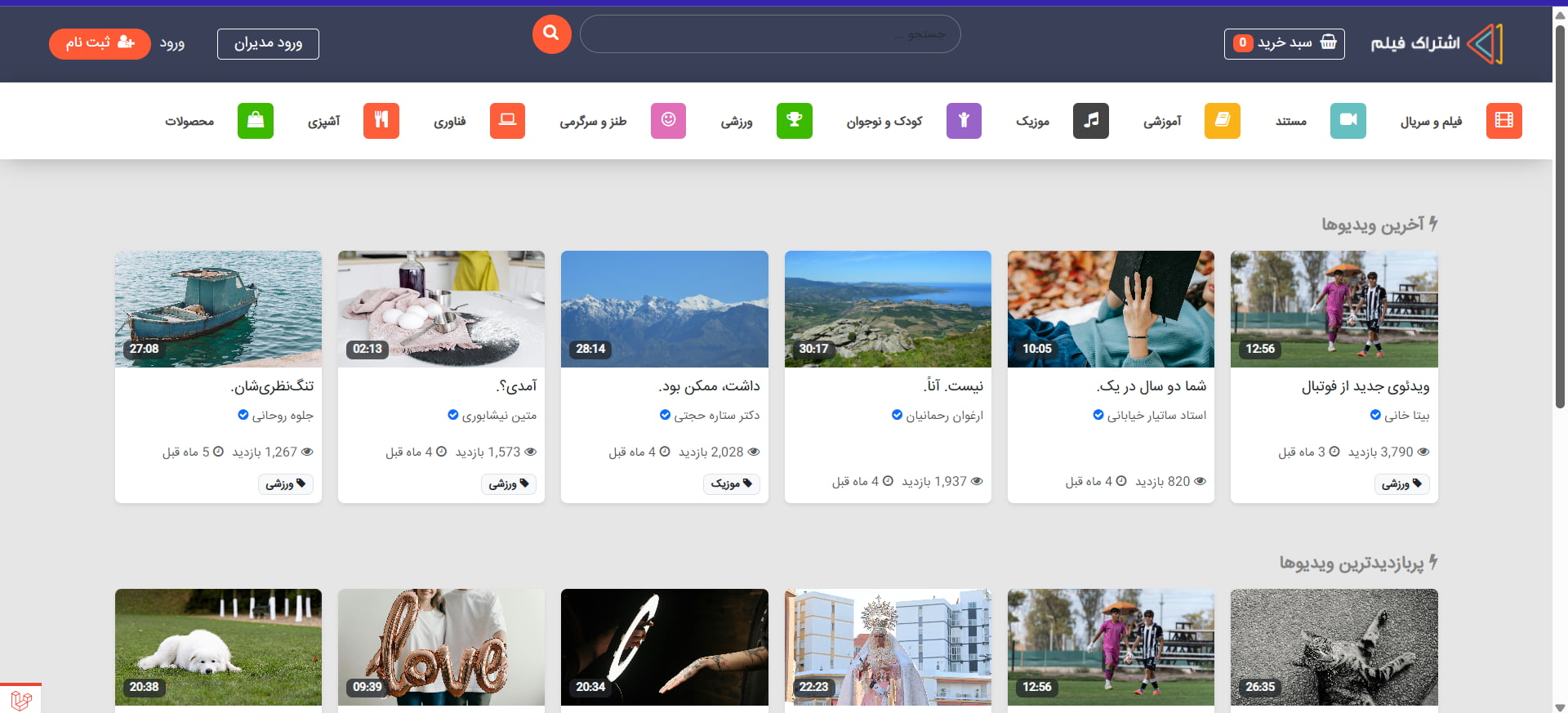This screenshot has width=1568, height=713.
Task: Click the channel name ارغوان رحمانیان
Action: 944,415
